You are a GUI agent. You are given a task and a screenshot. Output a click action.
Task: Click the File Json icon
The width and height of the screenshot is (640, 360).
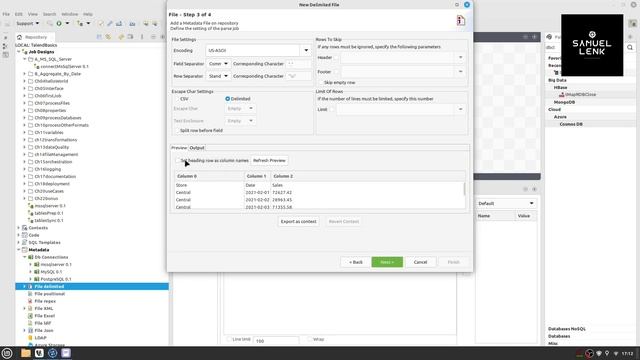click(30, 331)
